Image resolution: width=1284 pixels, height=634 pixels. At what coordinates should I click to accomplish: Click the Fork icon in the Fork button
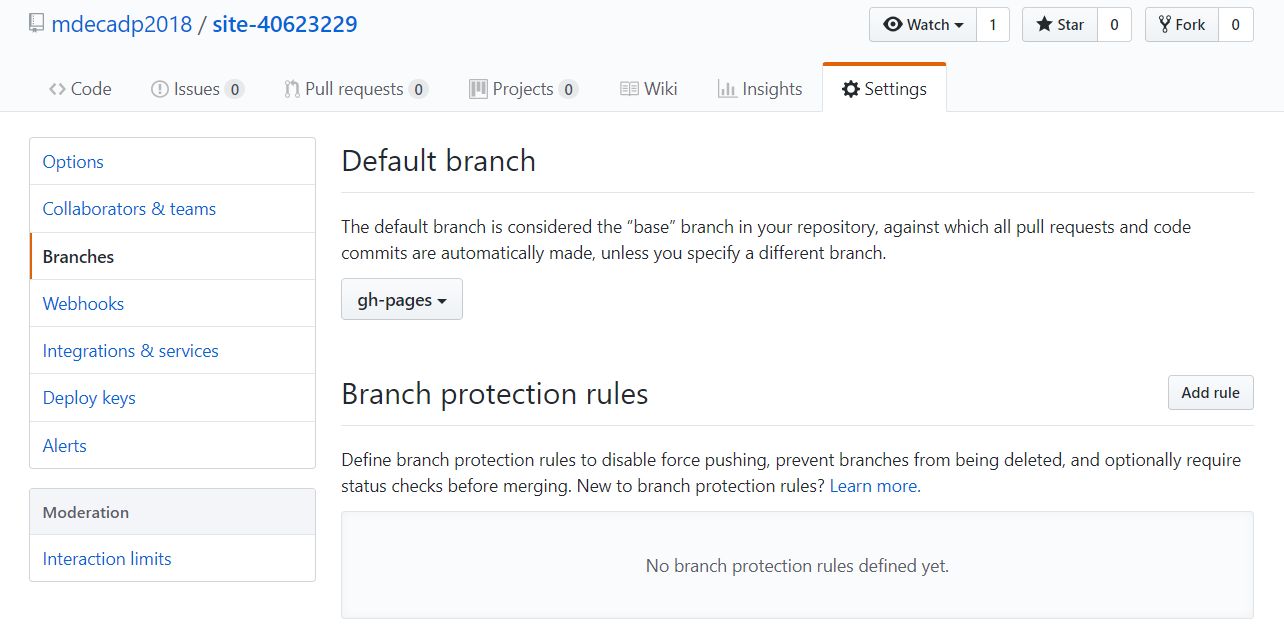[1164, 25]
